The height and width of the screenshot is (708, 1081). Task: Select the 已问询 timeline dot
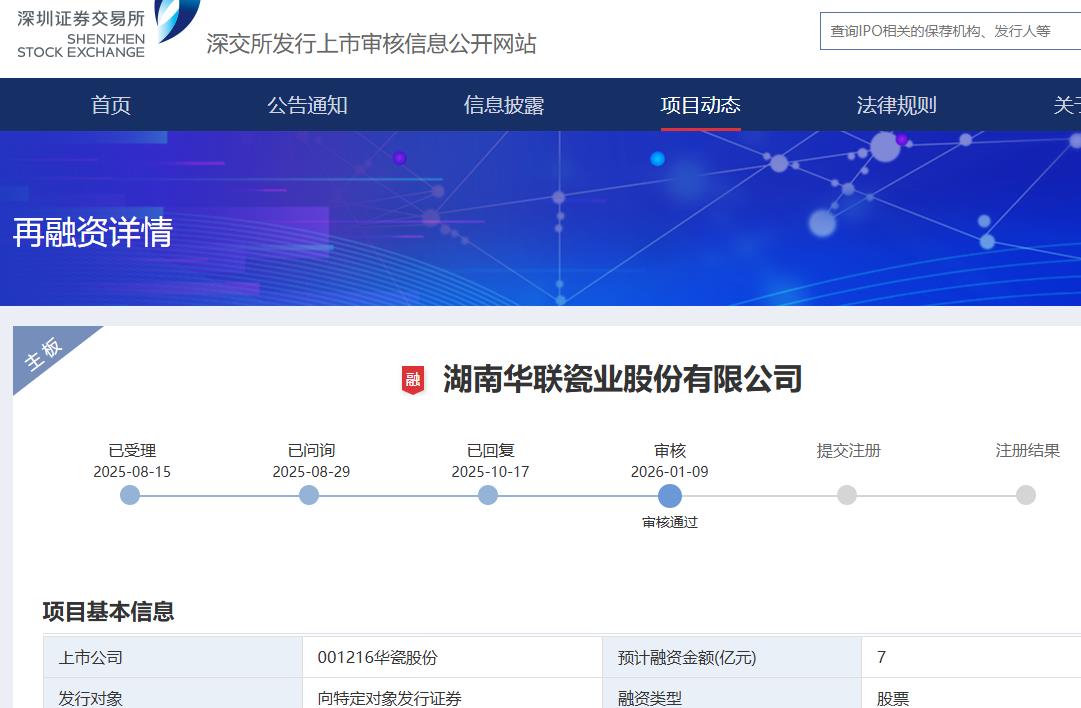pyautogui.click(x=309, y=495)
